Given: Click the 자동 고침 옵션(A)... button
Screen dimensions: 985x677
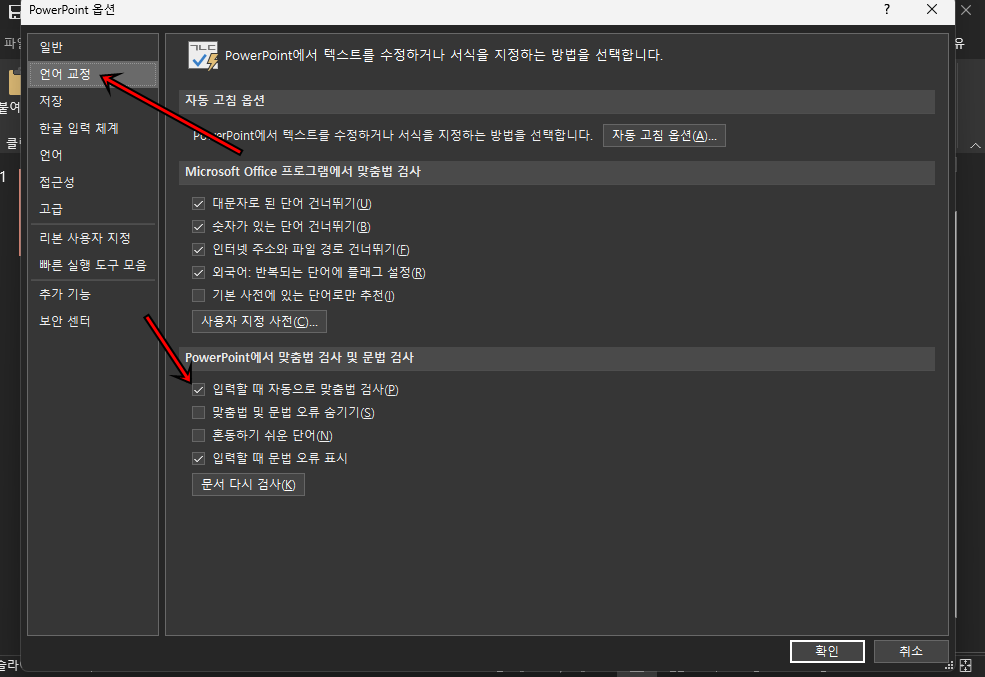Looking at the screenshot, I should point(664,136).
